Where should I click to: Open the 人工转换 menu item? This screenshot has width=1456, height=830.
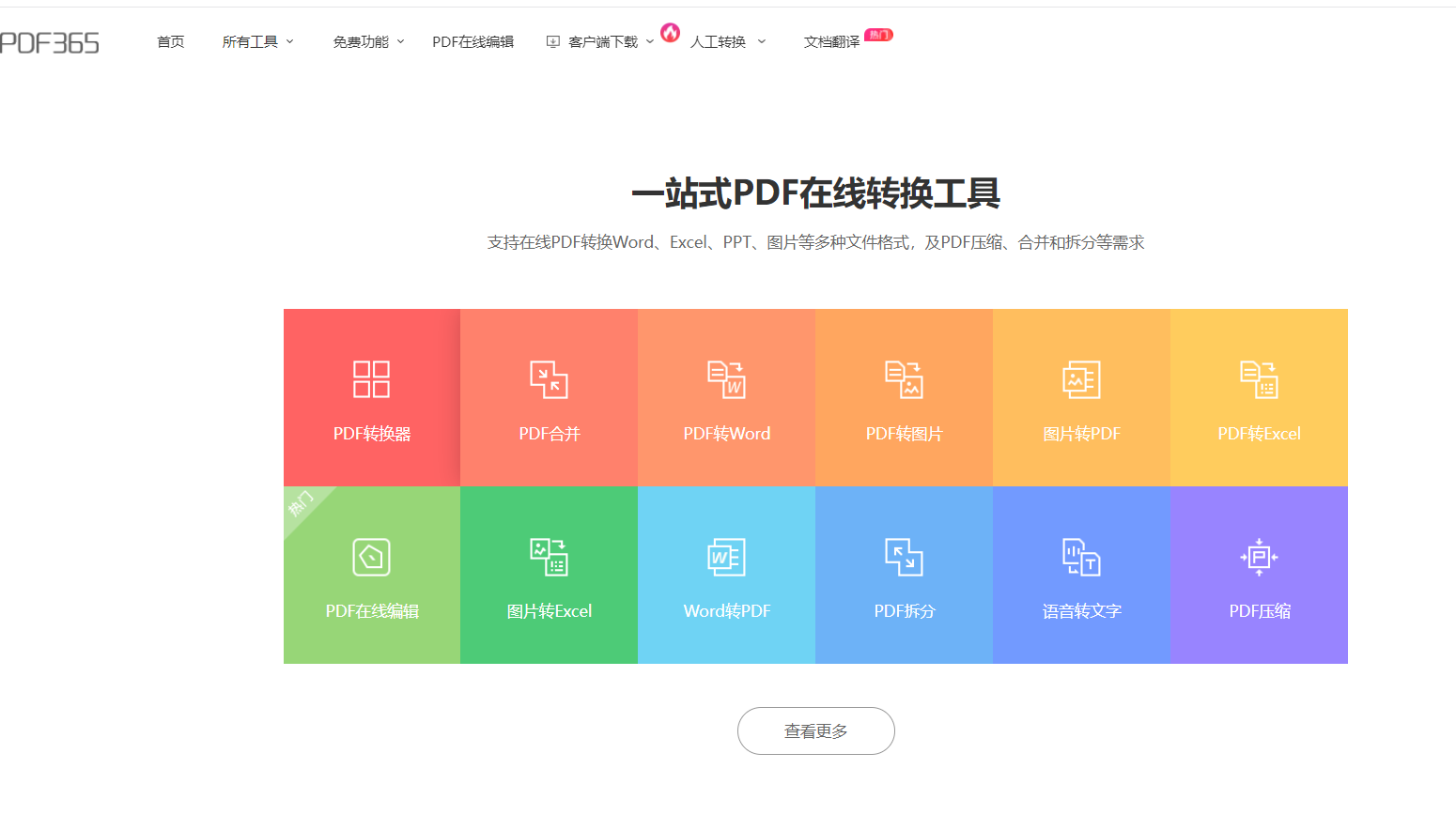718,41
